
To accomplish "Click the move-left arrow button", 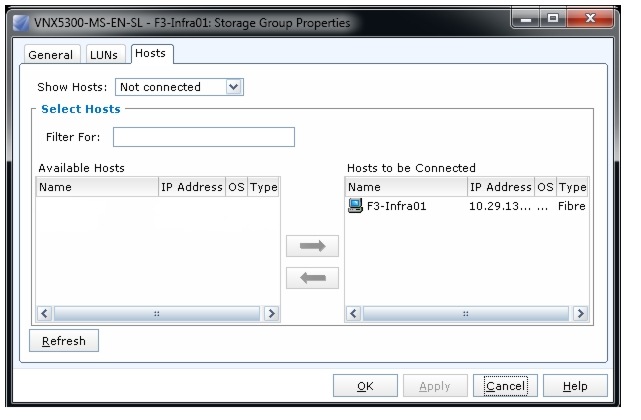I will tap(312, 278).
